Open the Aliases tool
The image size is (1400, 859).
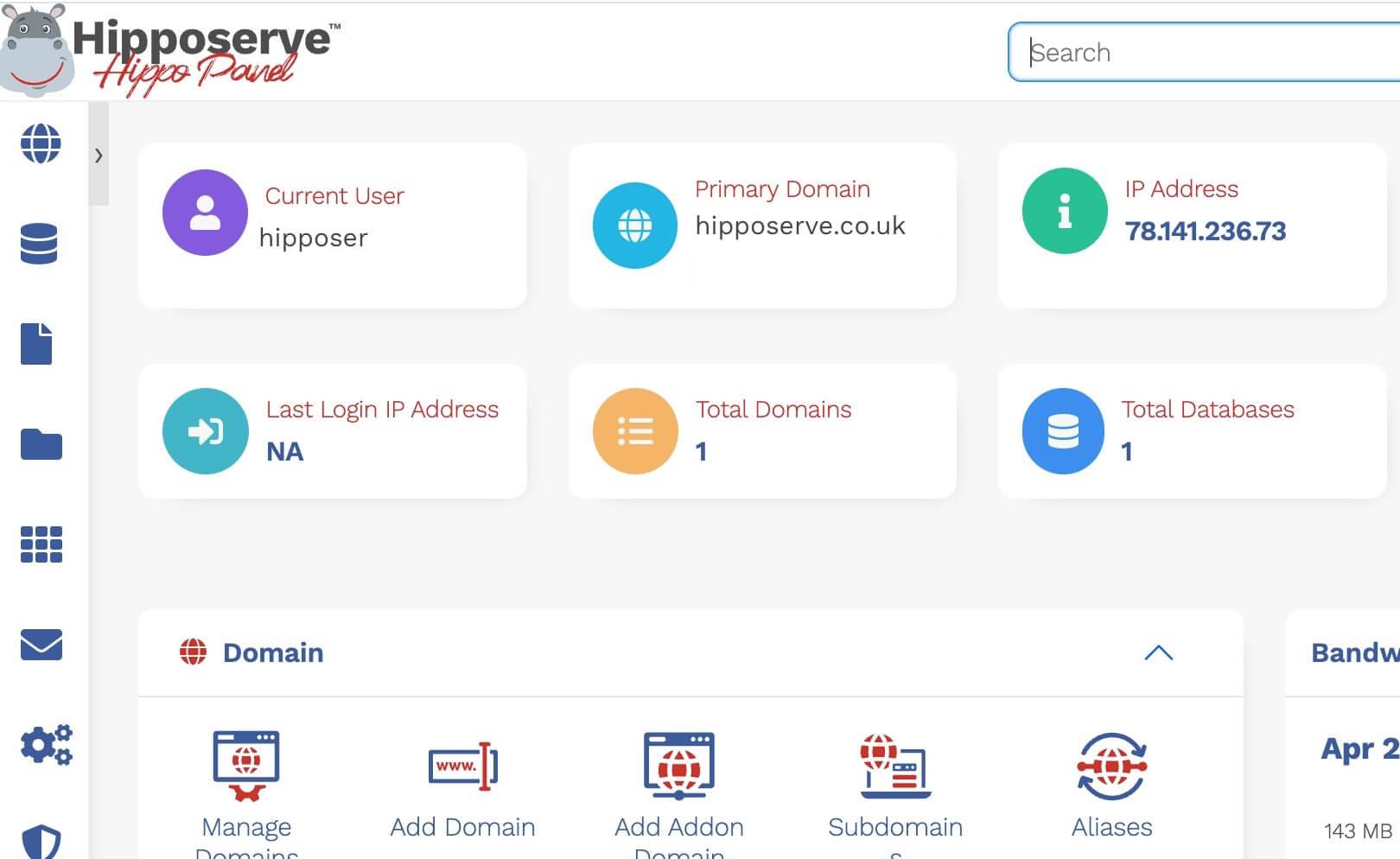(x=1111, y=767)
